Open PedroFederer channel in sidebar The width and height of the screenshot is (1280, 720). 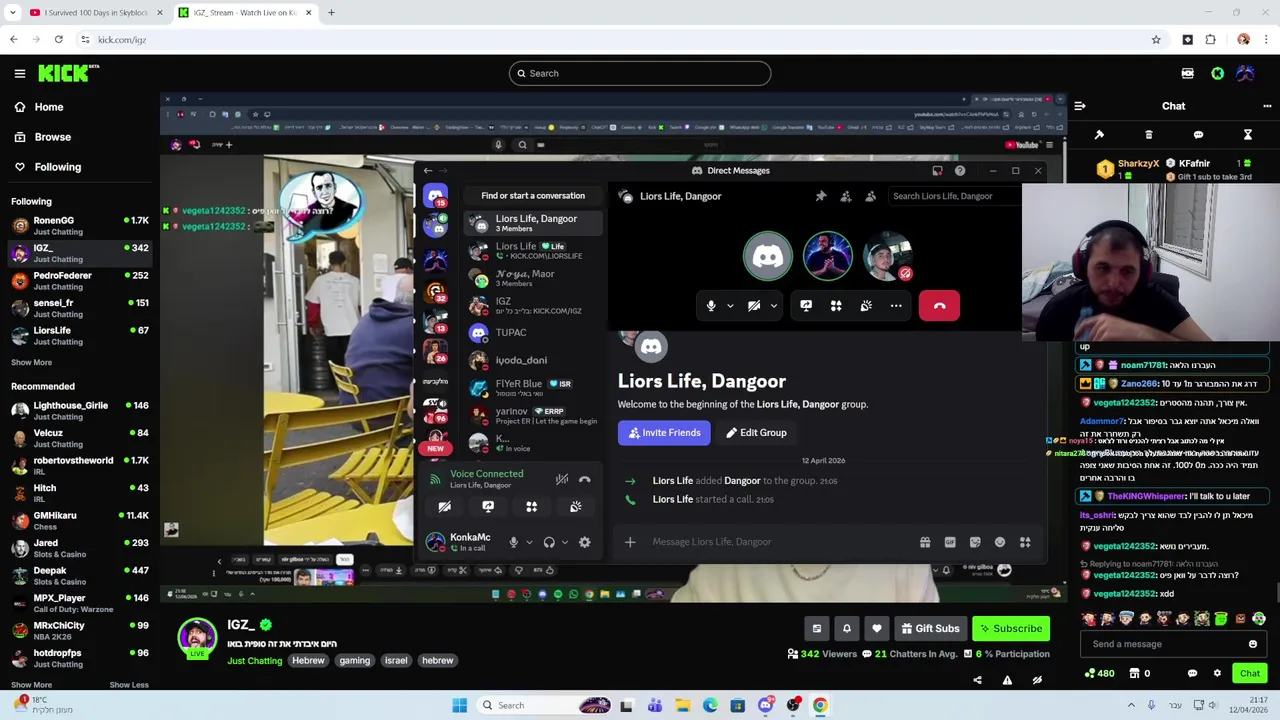80,281
